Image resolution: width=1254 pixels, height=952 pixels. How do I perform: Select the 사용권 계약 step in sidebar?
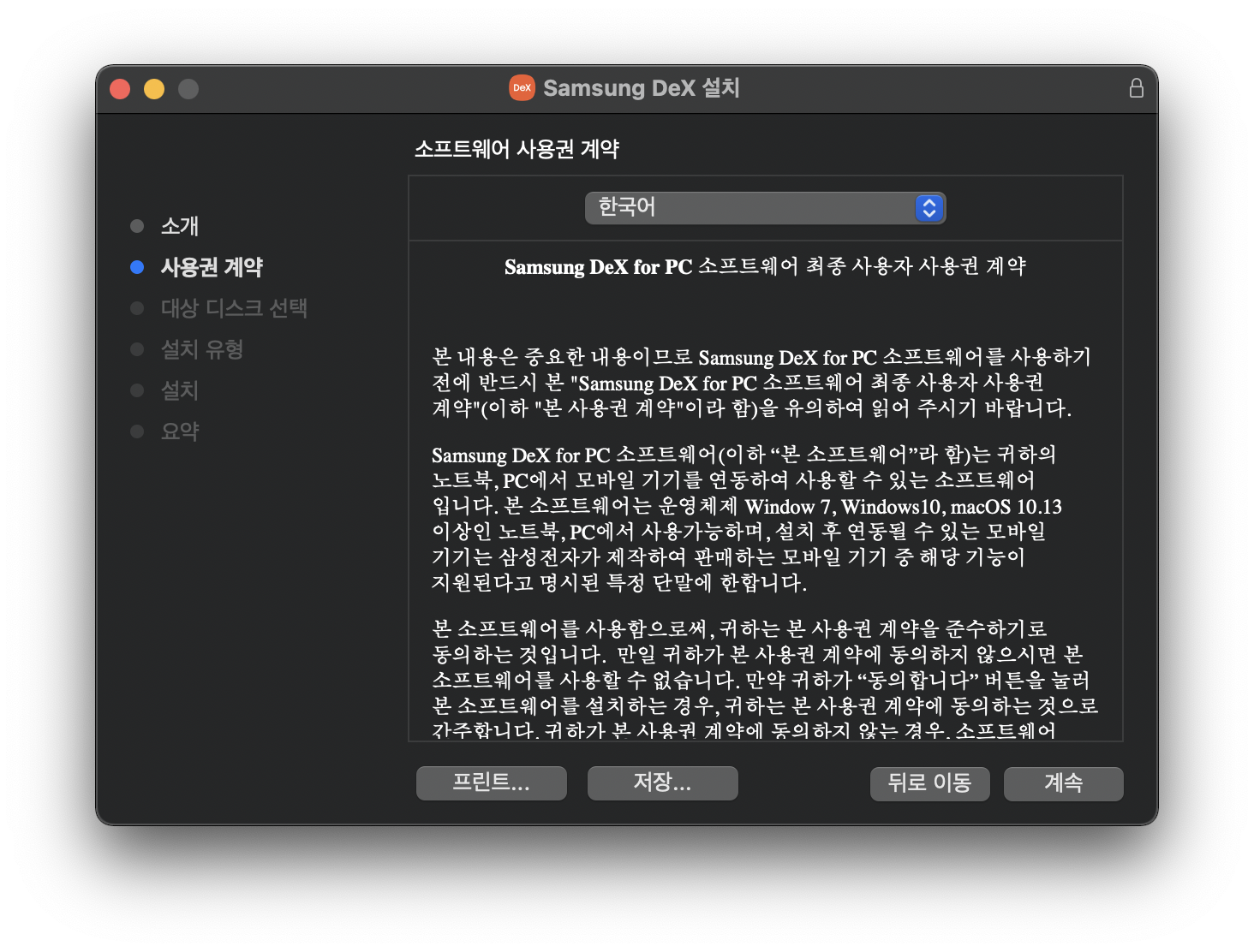coord(212,267)
